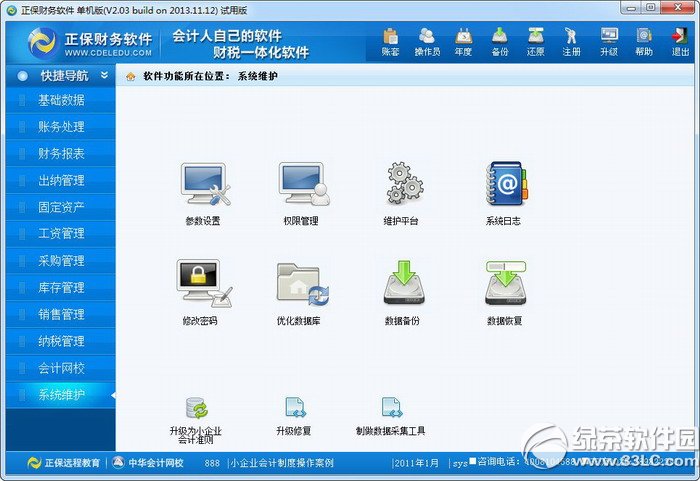Select 工资管理 in the sidebar
700x481 pixels.
click(x=61, y=234)
